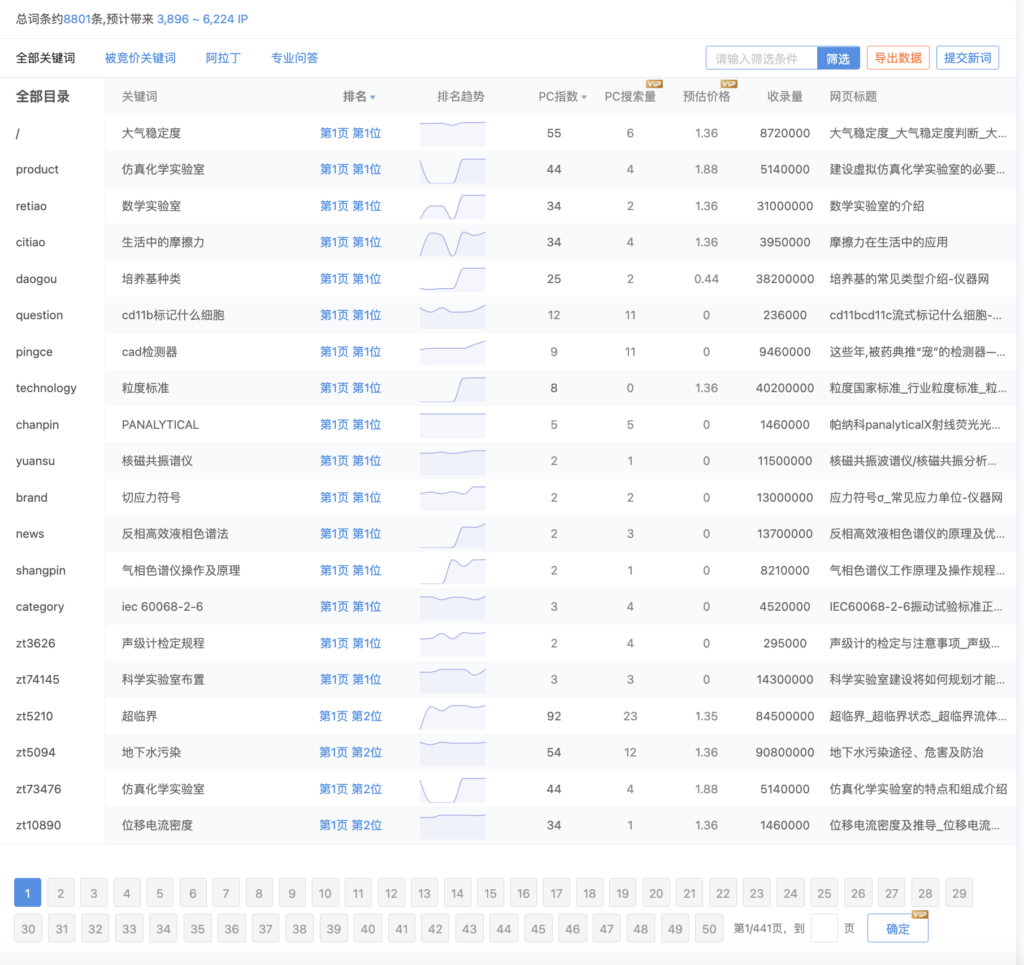Viewport: 1024px width, 965px height.
Task: Select the chanpin directory
Action: tap(37, 424)
